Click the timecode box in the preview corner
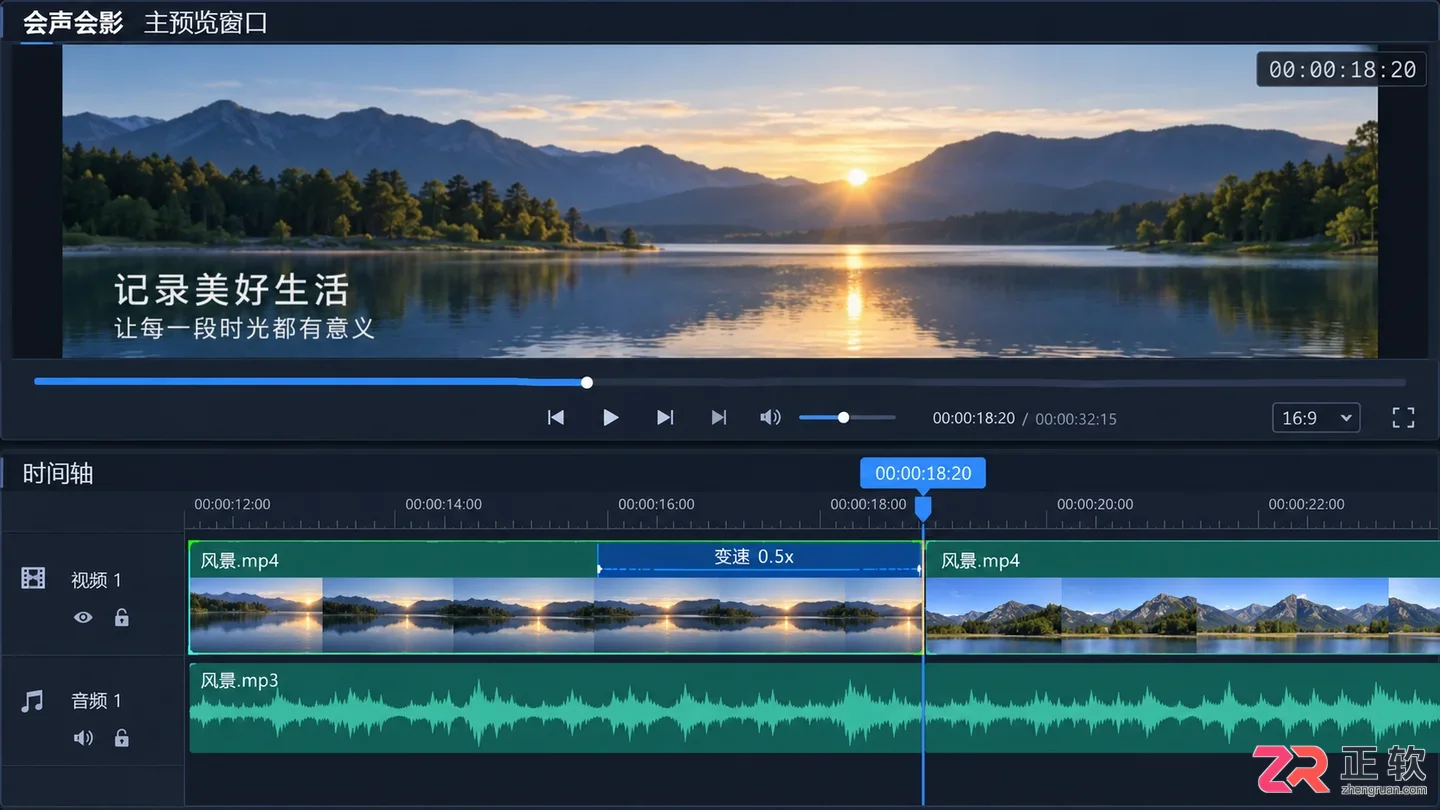 pos(1342,69)
